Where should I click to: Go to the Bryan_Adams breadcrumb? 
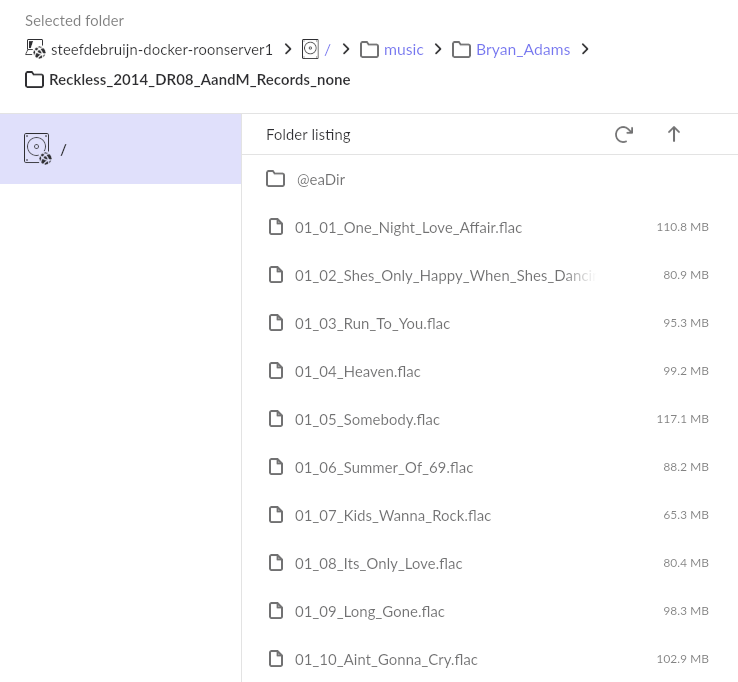point(523,49)
